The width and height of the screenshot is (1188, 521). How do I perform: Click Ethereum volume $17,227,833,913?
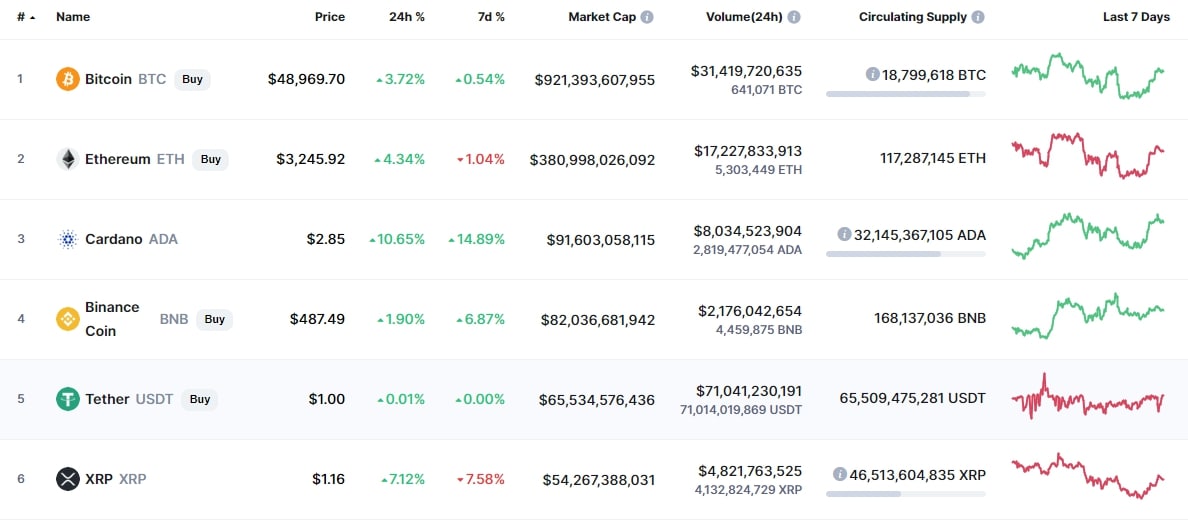[x=748, y=151]
